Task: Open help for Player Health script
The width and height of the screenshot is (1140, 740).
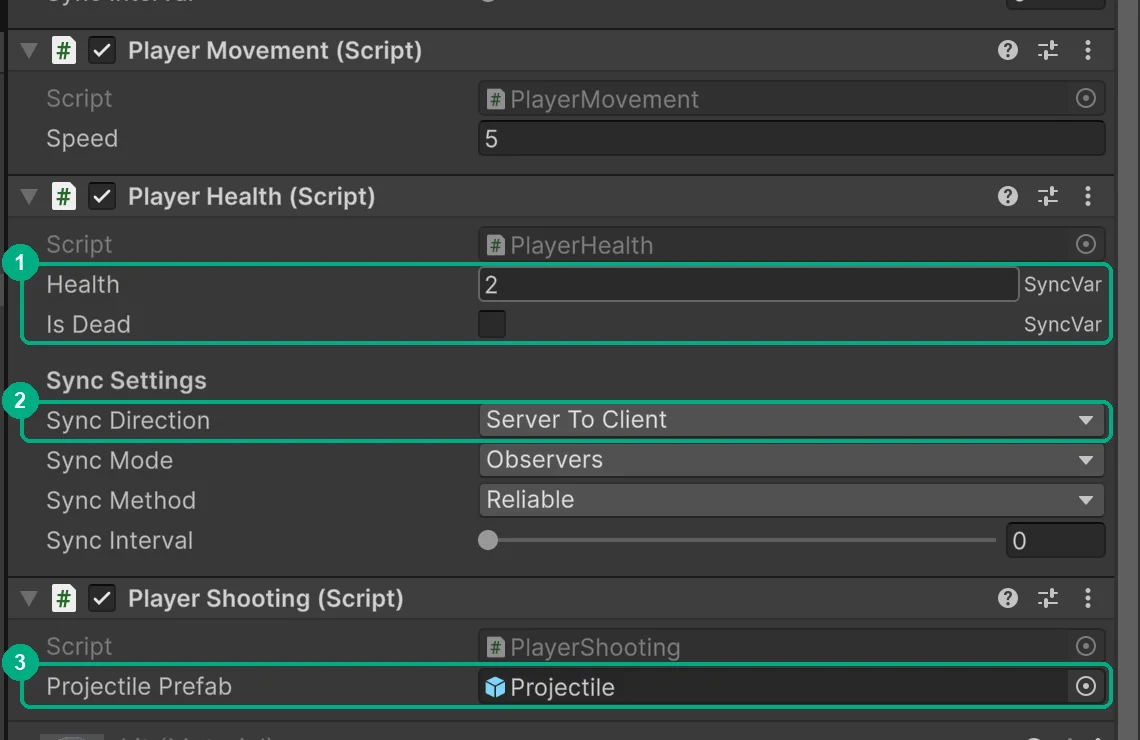Action: tap(1008, 196)
